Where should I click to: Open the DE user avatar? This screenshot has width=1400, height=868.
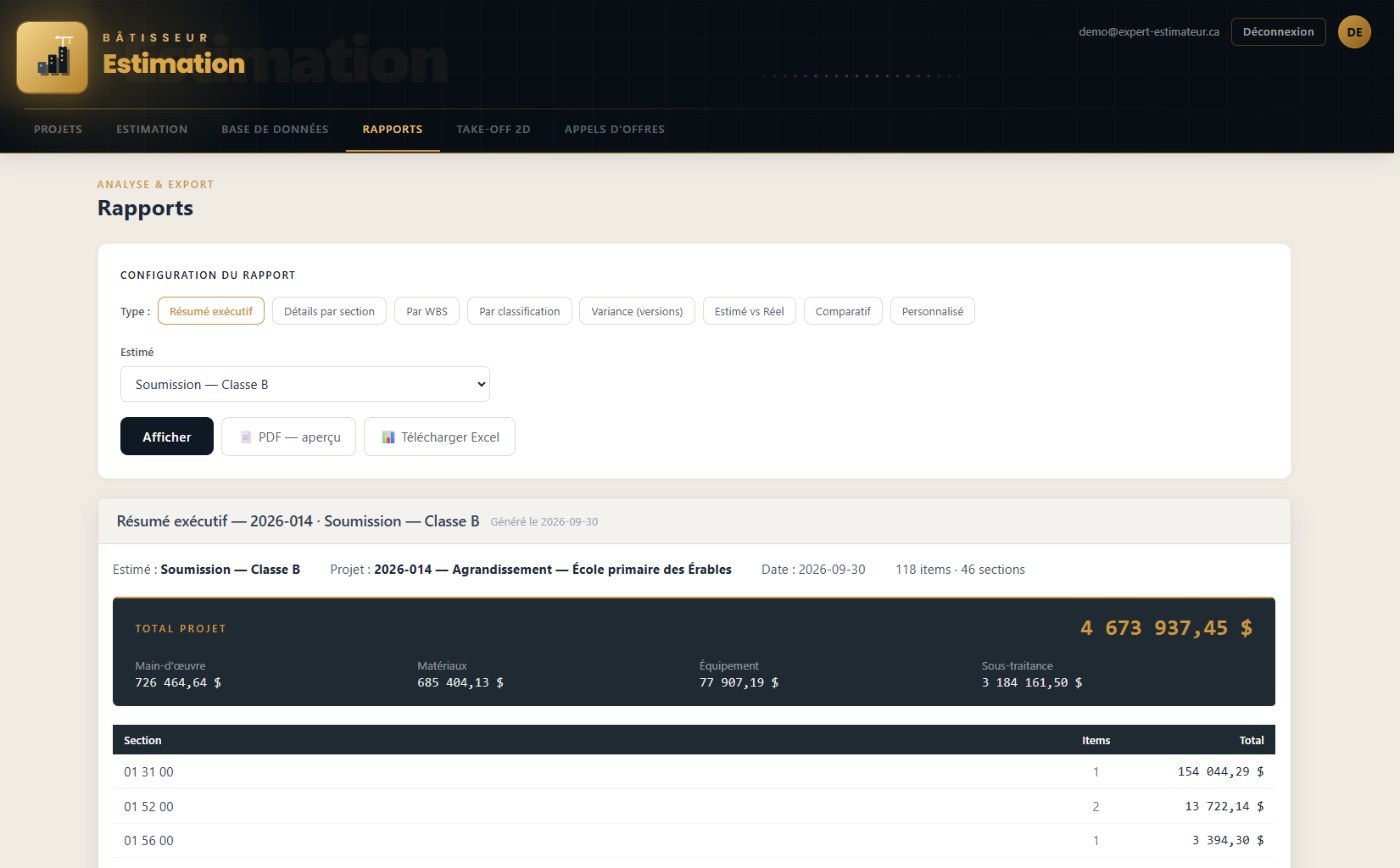[x=1354, y=32]
